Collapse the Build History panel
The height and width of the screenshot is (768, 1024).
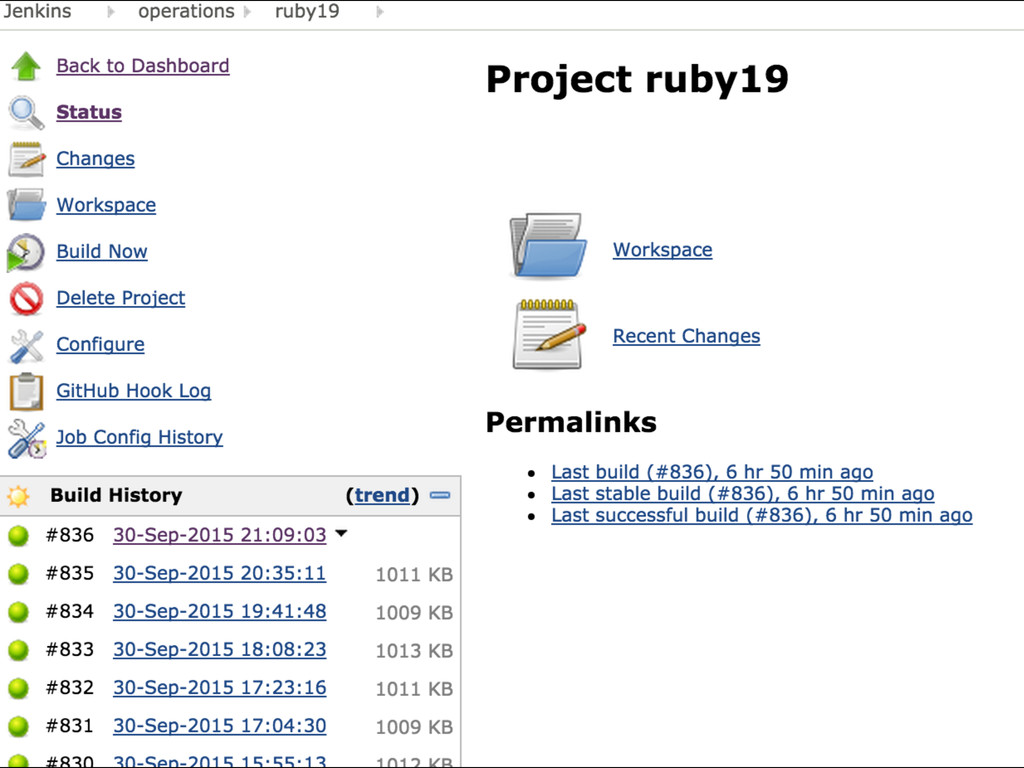(440, 495)
